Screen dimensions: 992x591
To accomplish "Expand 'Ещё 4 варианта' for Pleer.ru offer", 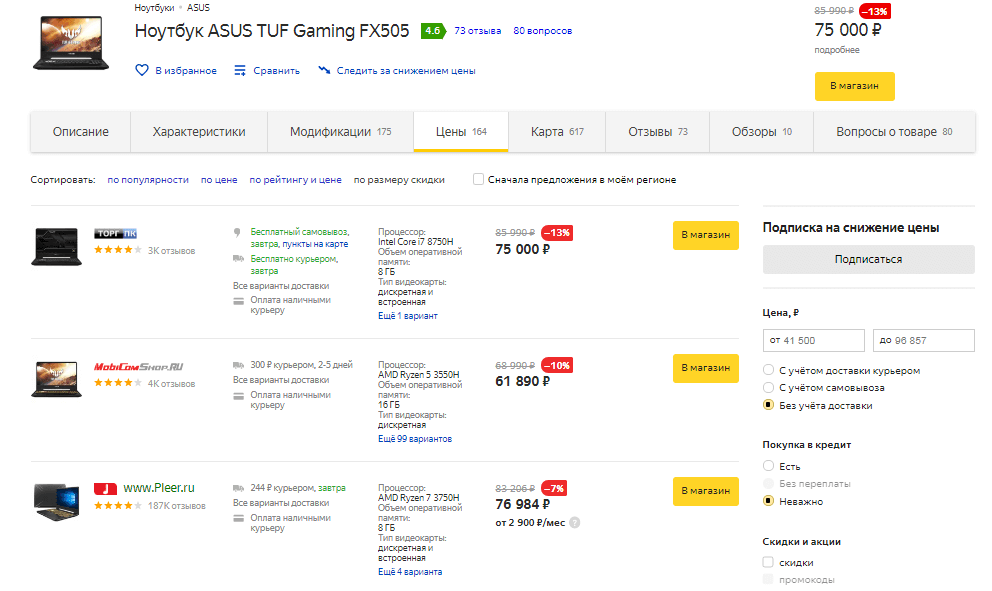I will click(x=409, y=572).
